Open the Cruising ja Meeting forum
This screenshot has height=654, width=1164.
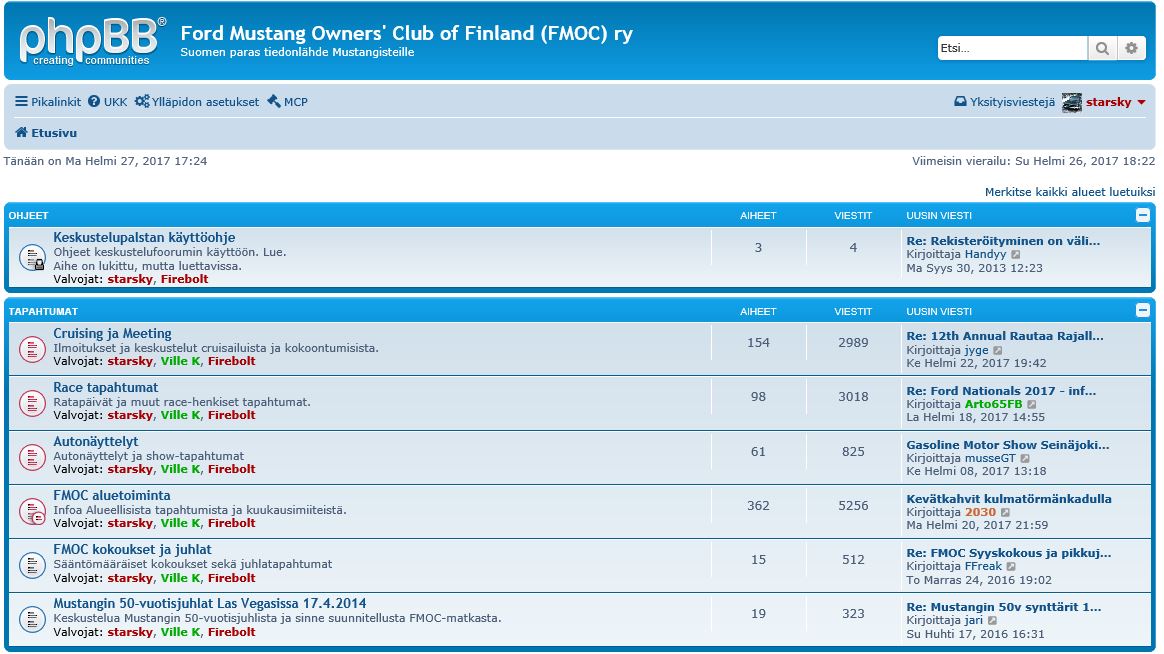(112, 334)
